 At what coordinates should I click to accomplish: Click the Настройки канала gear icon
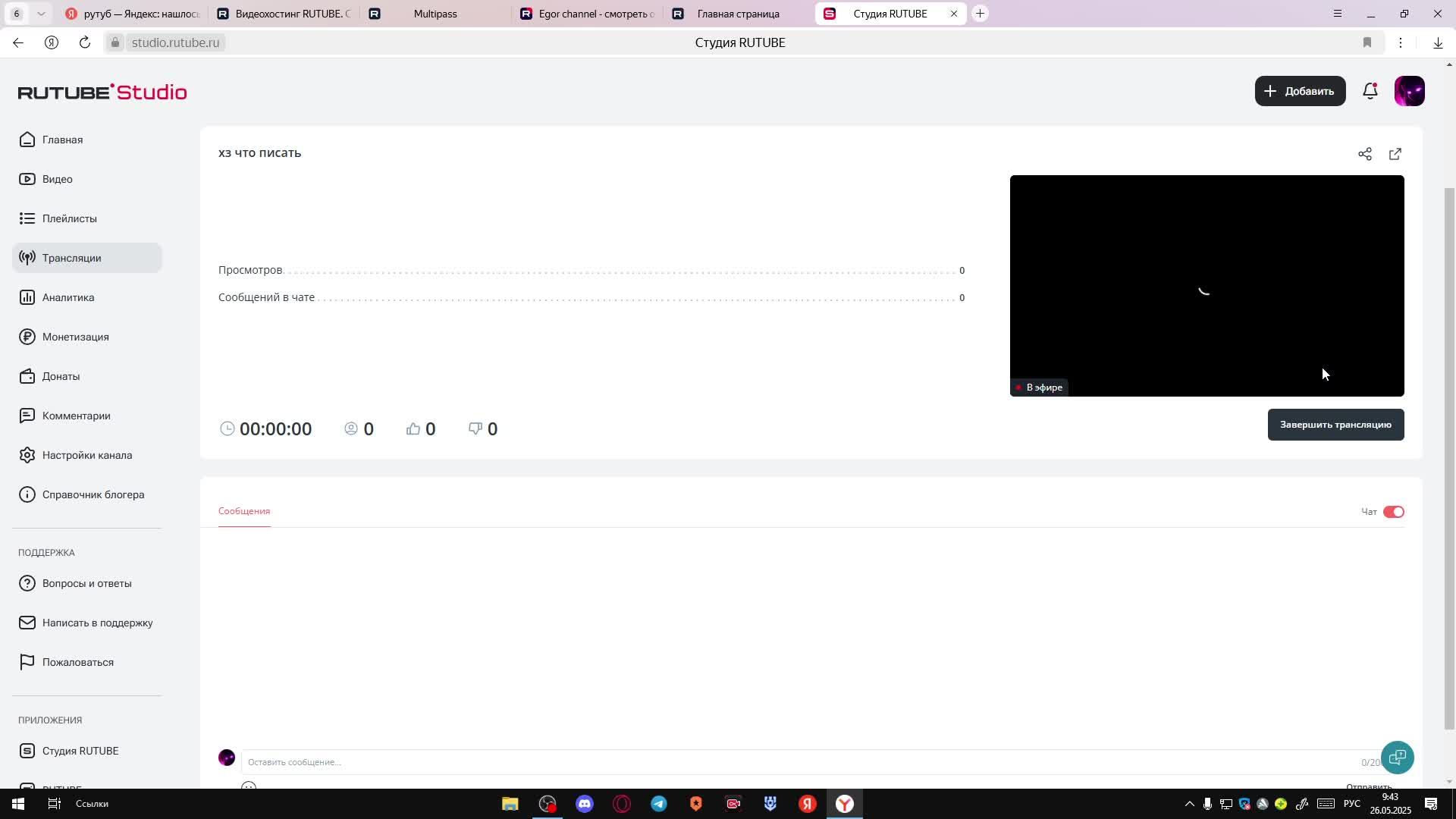tap(27, 455)
